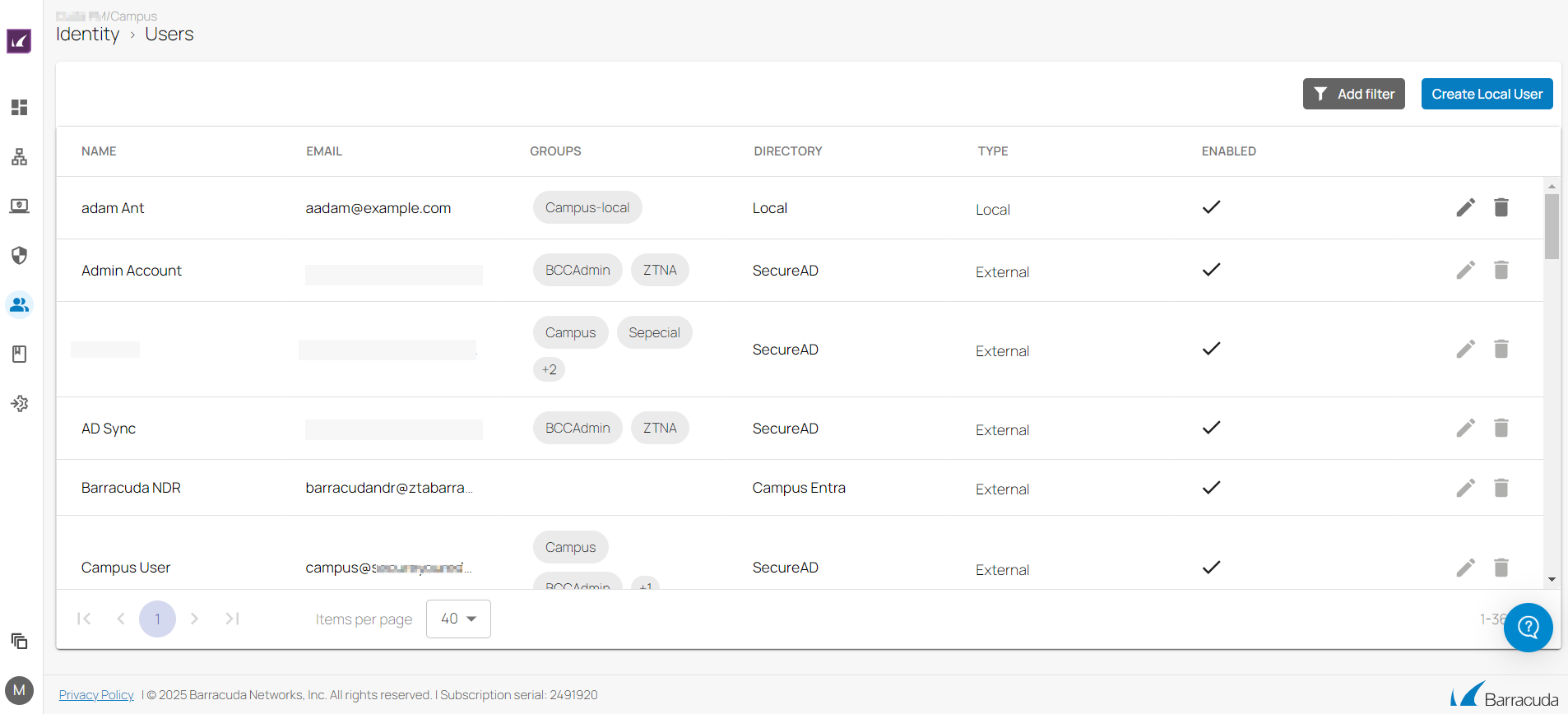
Task: Open the Dashboard sidebar icon
Action: [x=19, y=107]
